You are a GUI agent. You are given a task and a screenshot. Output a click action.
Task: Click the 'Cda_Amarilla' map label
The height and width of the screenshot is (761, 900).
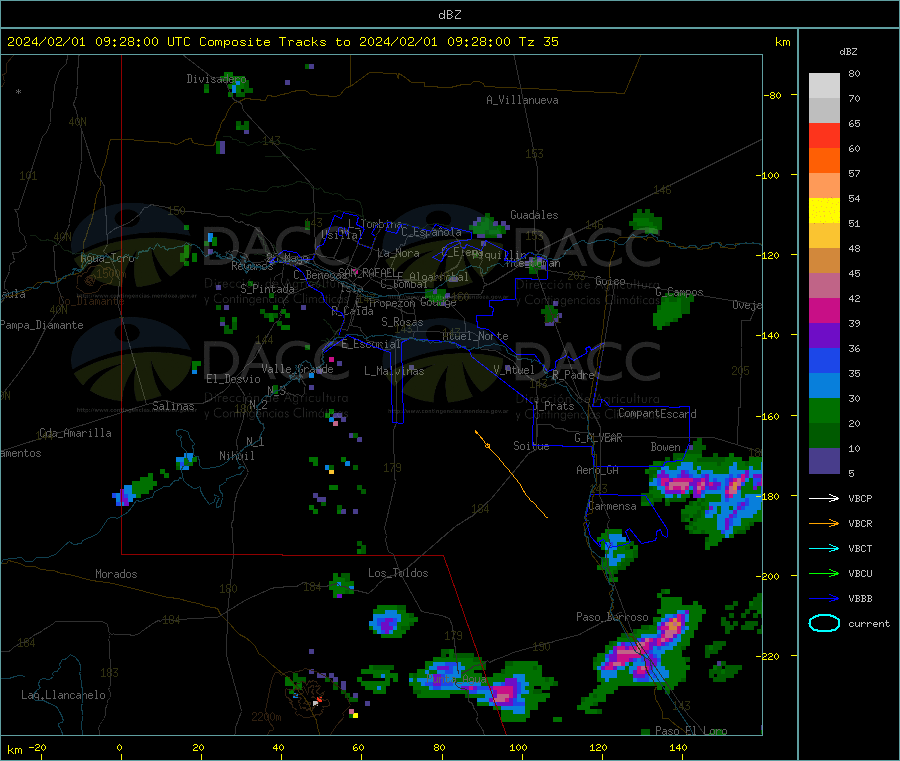click(75, 433)
